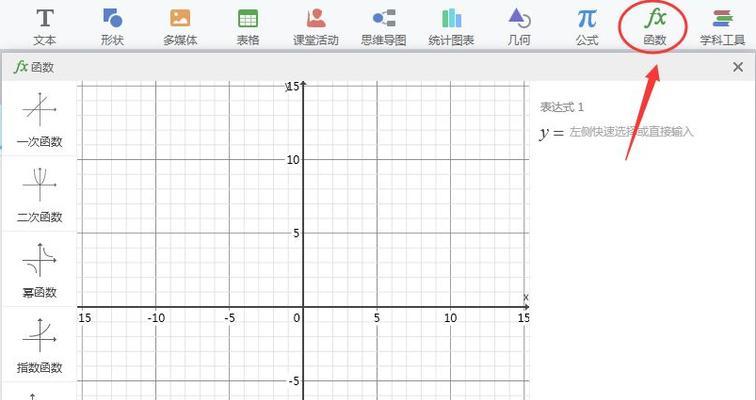Open the 多媒体 multimedia tool
Image resolution: width=756 pixels, height=400 pixels.
(x=180, y=27)
